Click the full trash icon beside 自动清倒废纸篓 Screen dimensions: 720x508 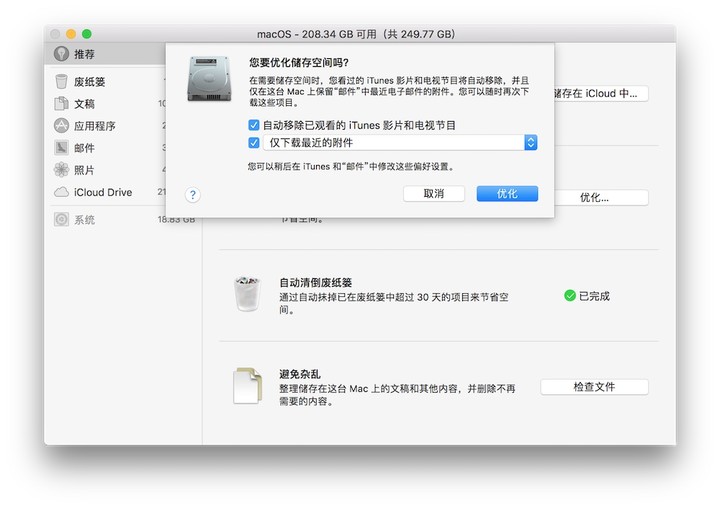243,295
